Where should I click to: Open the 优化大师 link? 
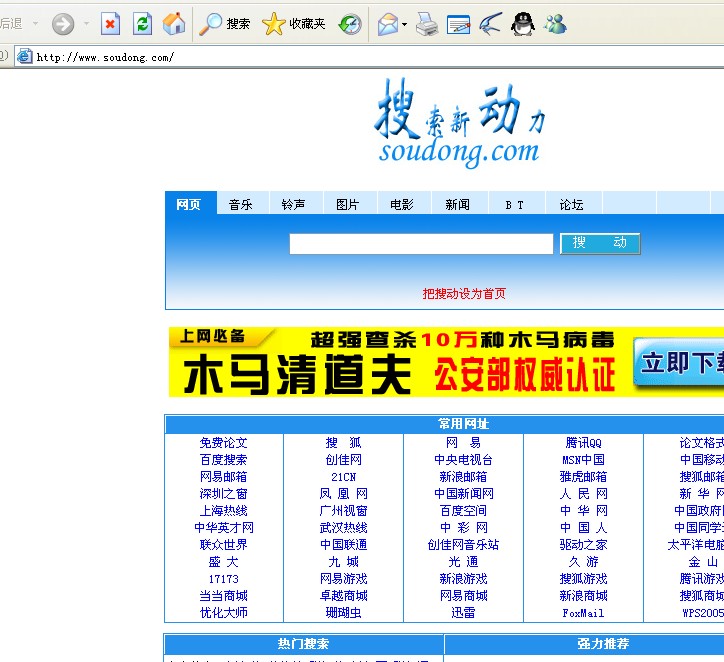click(223, 613)
